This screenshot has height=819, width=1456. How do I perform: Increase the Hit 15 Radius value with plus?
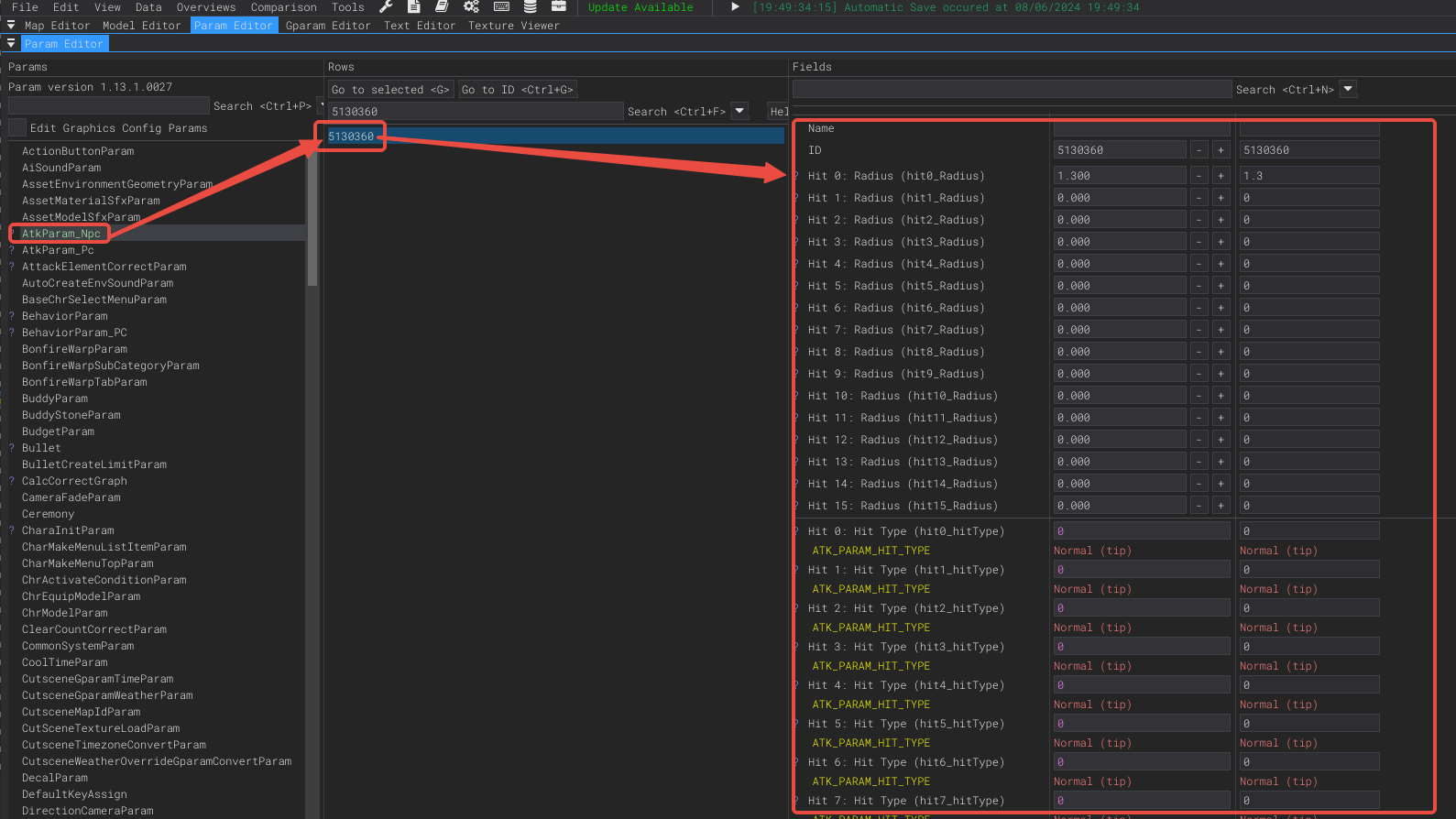tap(1221, 506)
